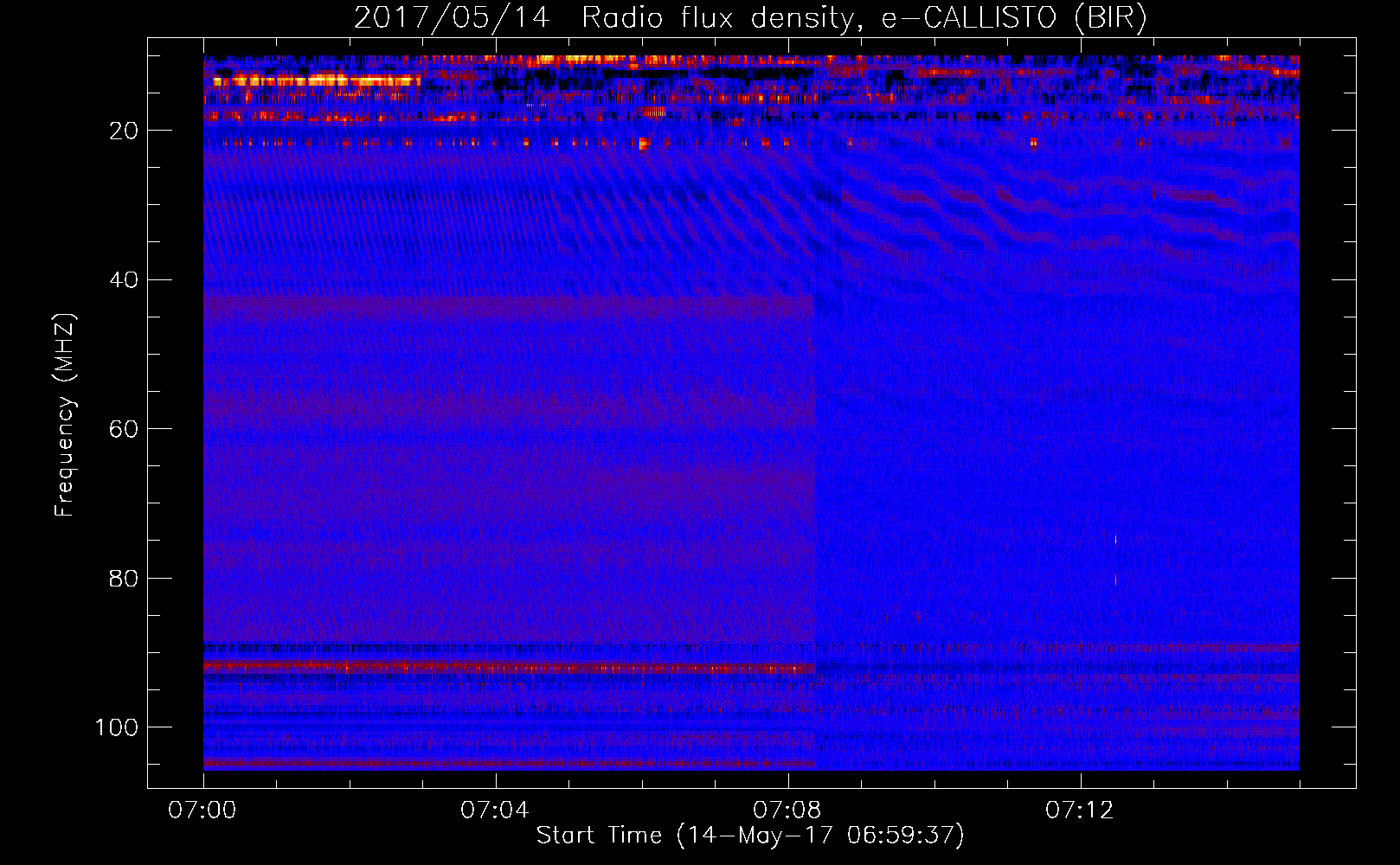The height and width of the screenshot is (865, 1400).
Task: Click the plot title '2017/05/14 Radio flux density'
Action: 750,17
